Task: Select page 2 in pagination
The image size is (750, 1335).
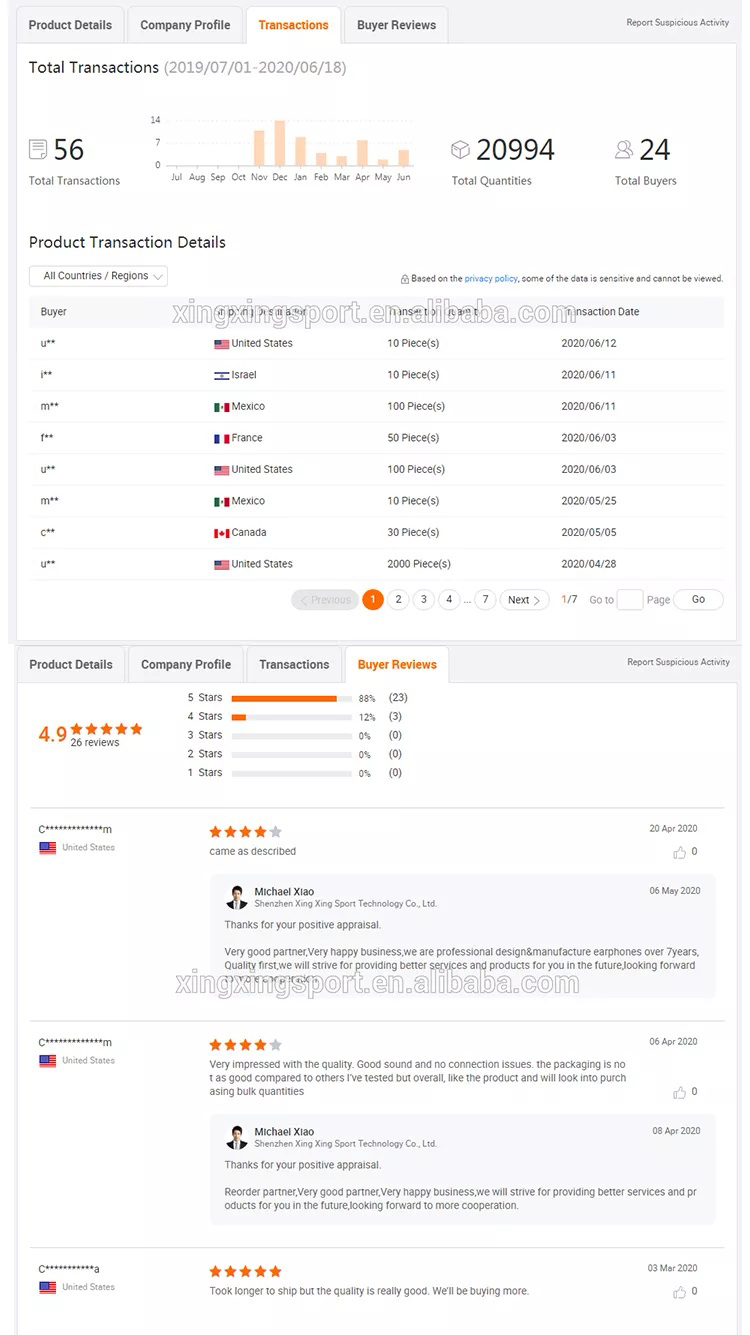Action: (398, 600)
